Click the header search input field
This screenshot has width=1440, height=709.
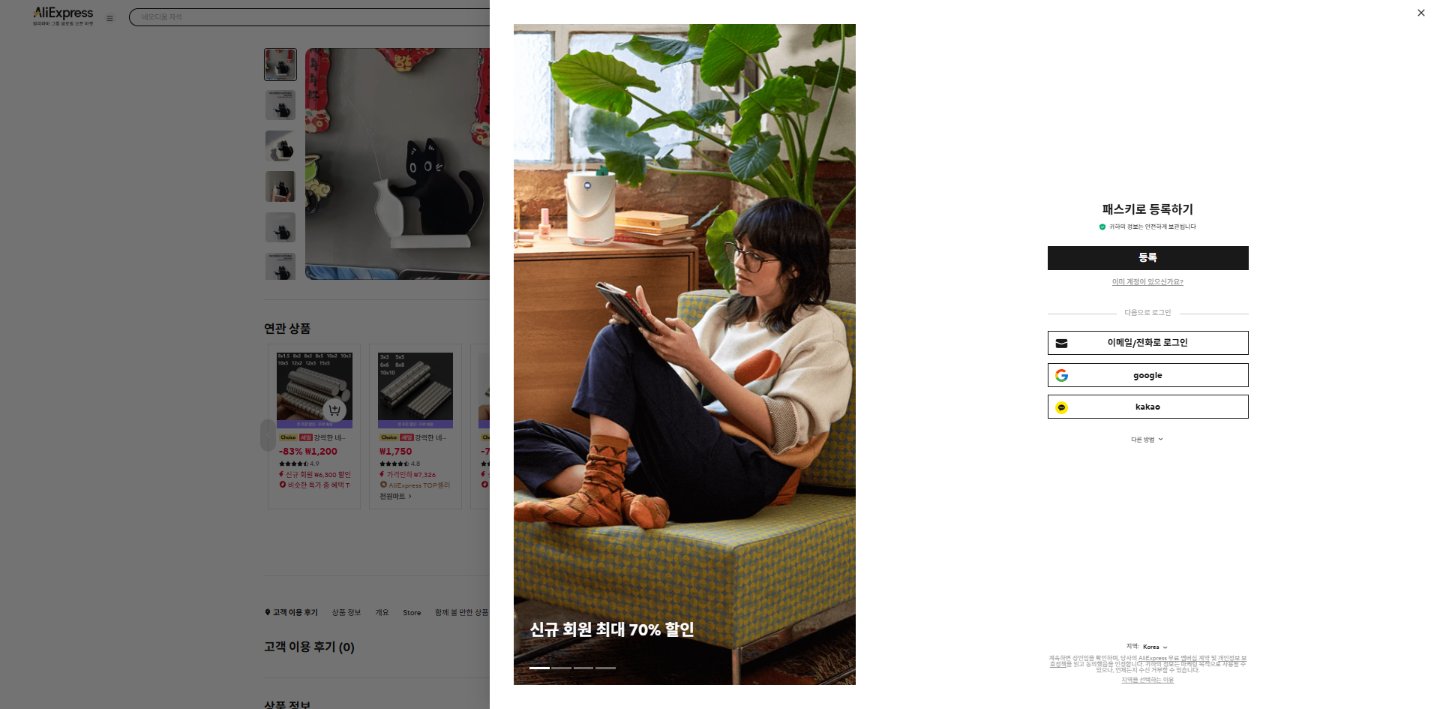(310, 17)
